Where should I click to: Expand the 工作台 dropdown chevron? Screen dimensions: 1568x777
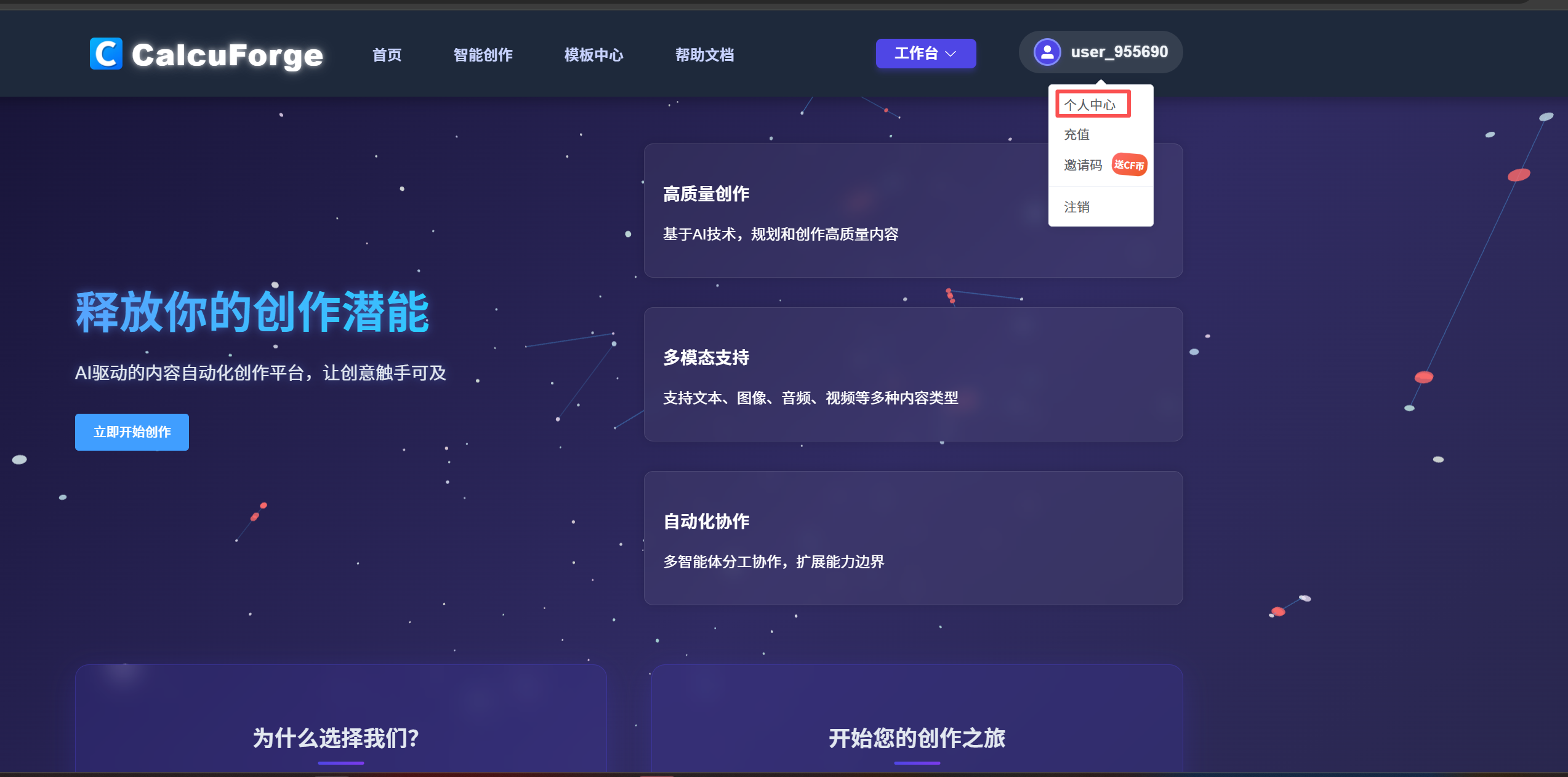pos(951,54)
